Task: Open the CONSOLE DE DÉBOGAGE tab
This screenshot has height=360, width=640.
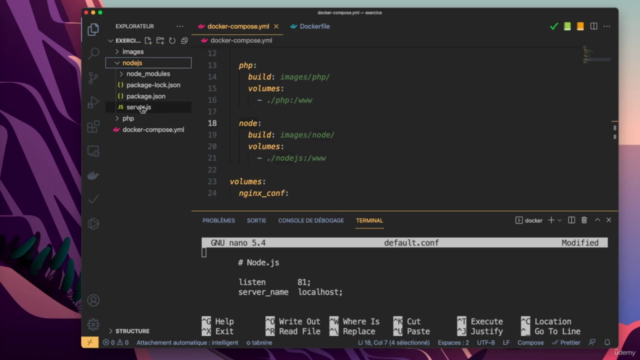Action: point(311,220)
